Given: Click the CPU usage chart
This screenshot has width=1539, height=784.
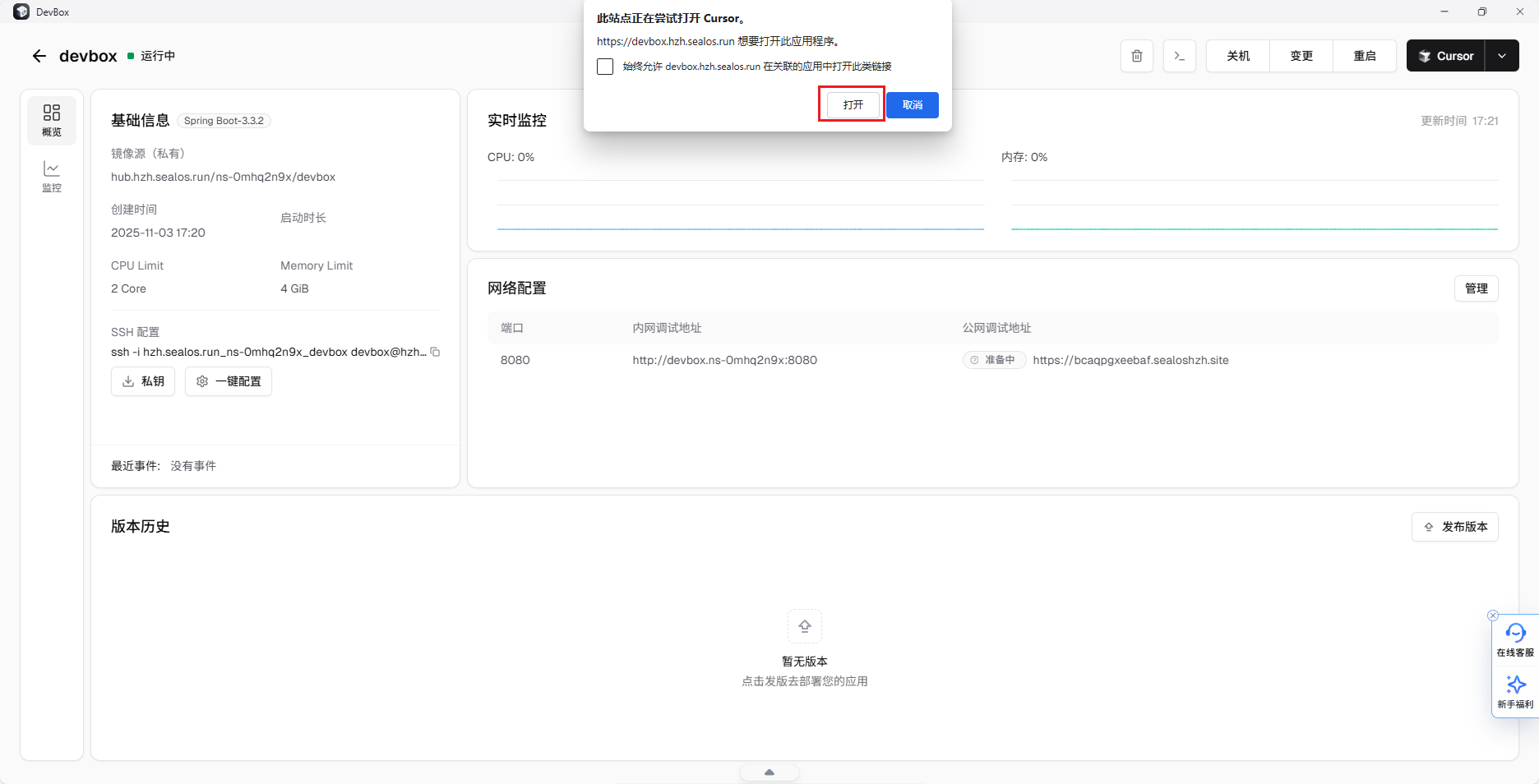Looking at the screenshot, I should click(x=741, y=205).
